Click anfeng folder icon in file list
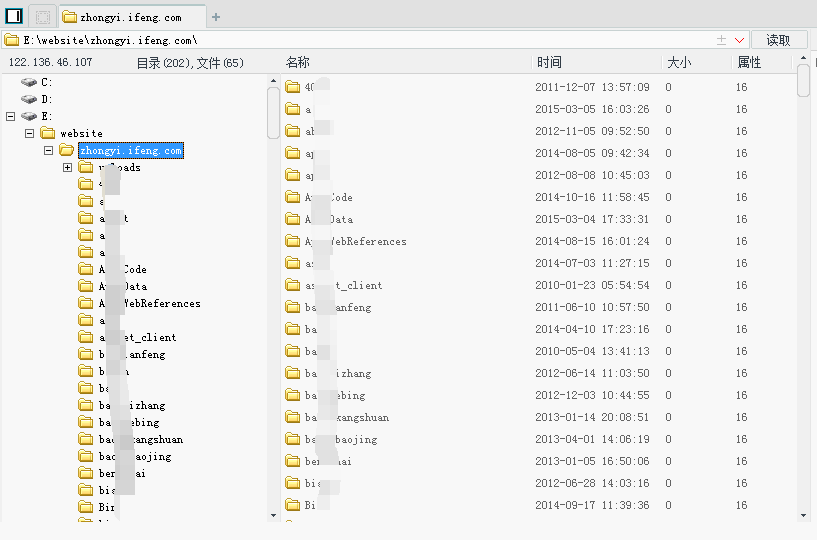This screenshot has height=540, width=817. [293, 306]
